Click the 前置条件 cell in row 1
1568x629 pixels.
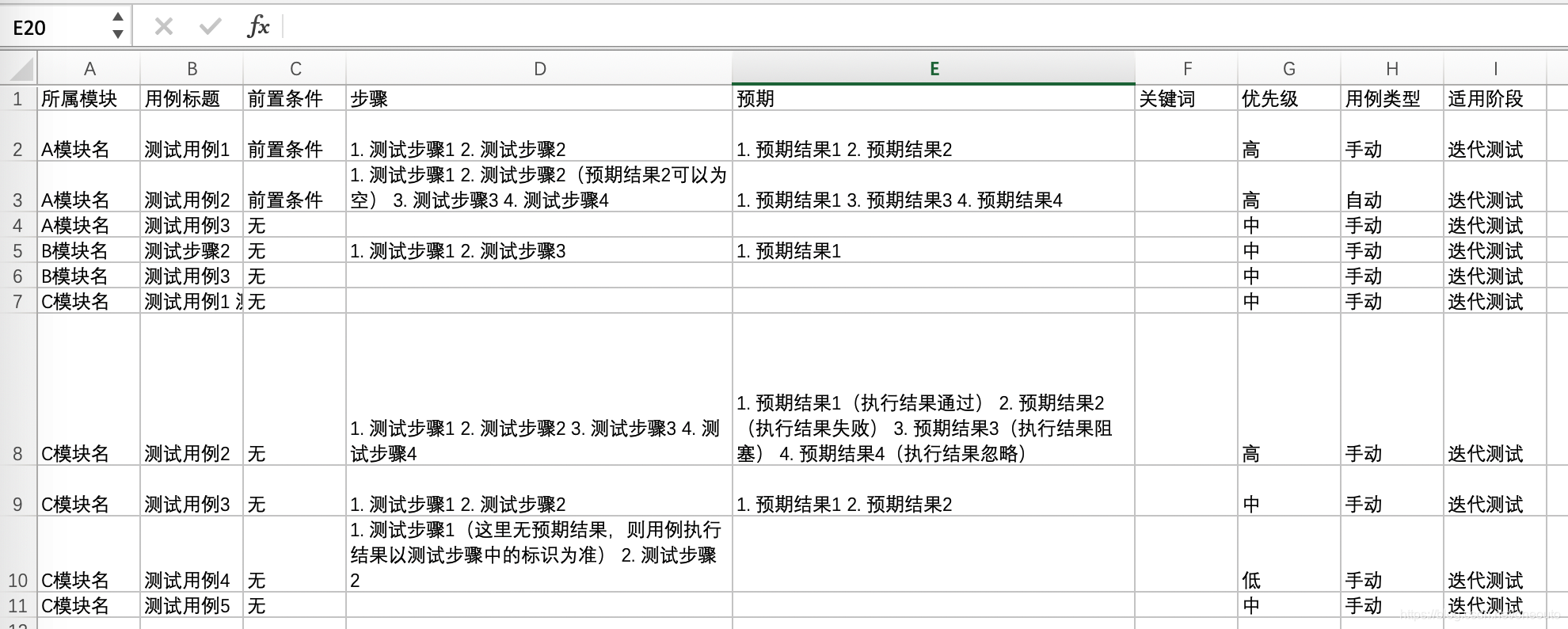click(295, 98)
